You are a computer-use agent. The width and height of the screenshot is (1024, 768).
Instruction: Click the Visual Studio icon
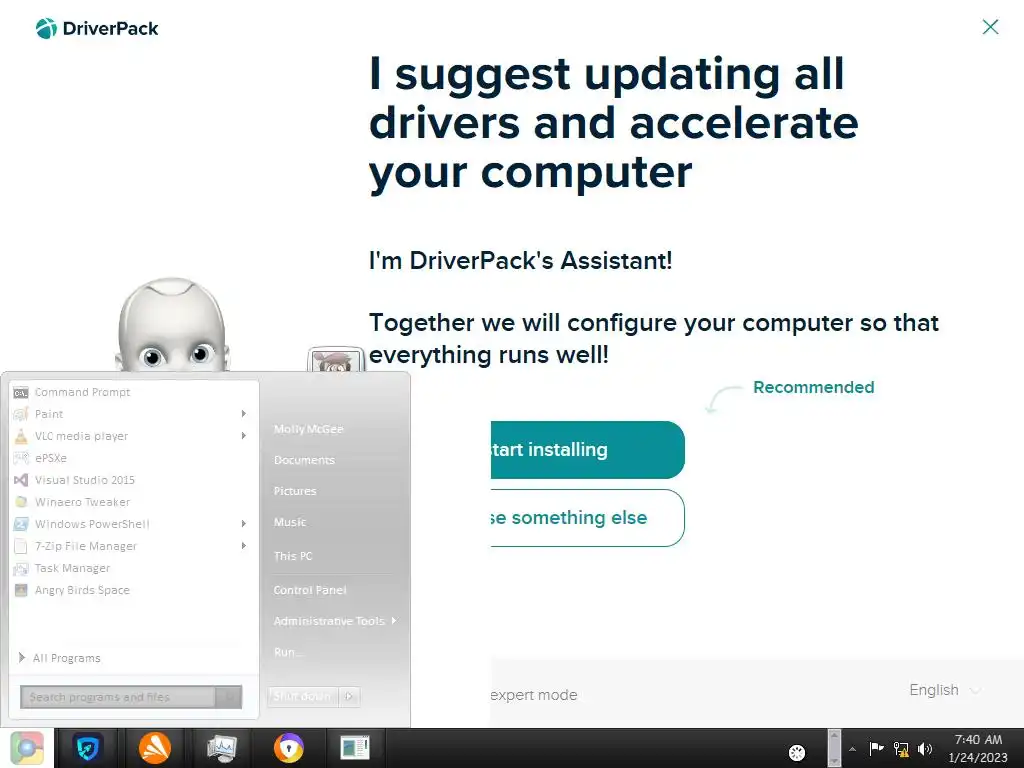(x=21, y=480)
